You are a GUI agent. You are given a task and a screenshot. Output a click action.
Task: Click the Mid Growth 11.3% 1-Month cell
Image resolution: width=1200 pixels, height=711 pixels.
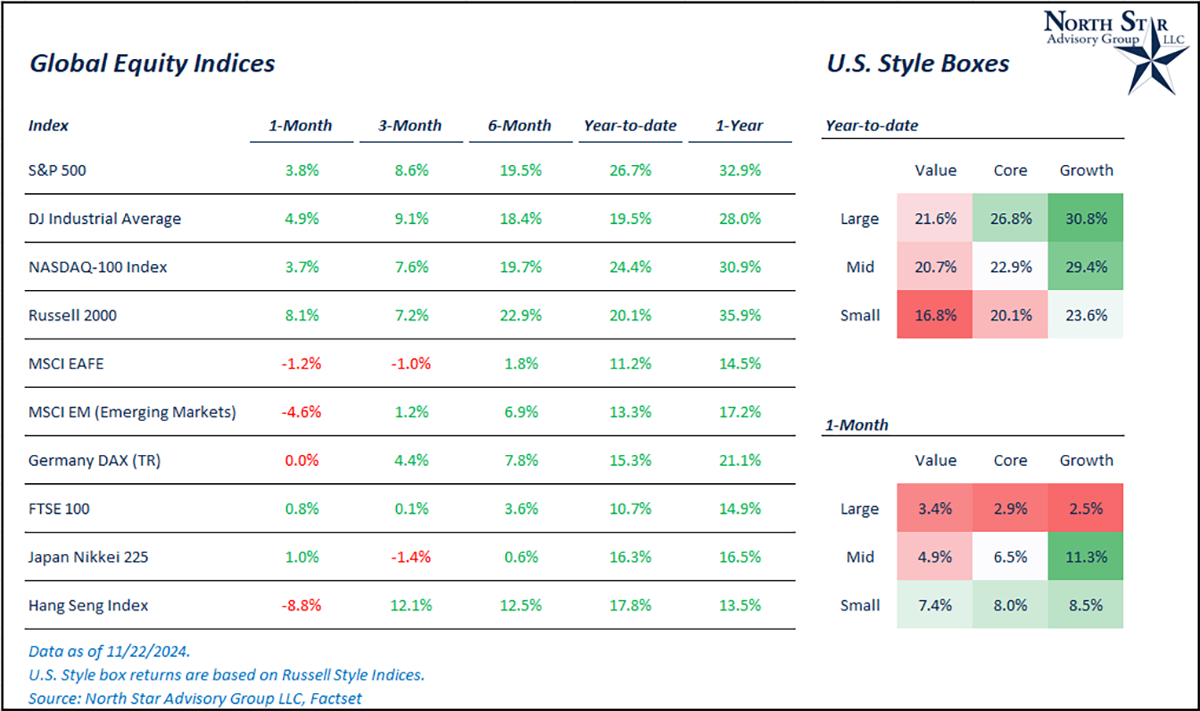(1086, 557)
